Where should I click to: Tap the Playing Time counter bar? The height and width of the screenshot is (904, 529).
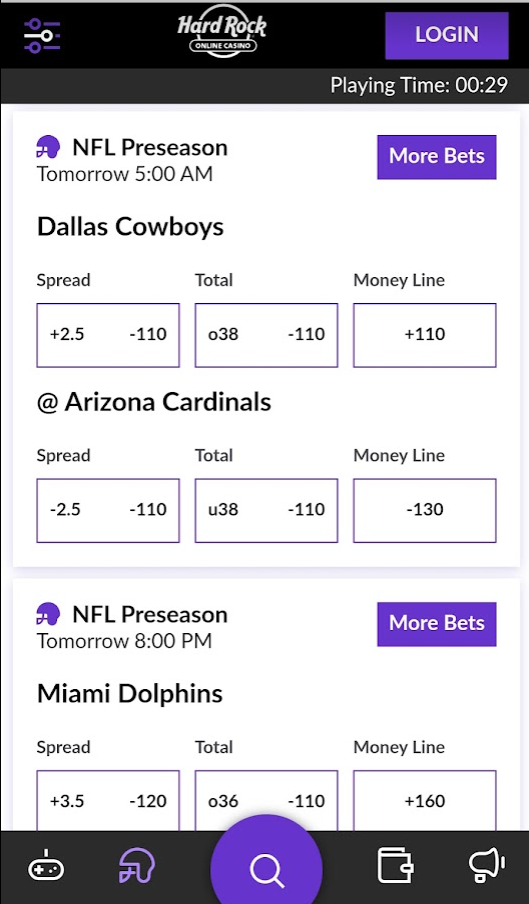pyautogui.click(x=264, y=86)
